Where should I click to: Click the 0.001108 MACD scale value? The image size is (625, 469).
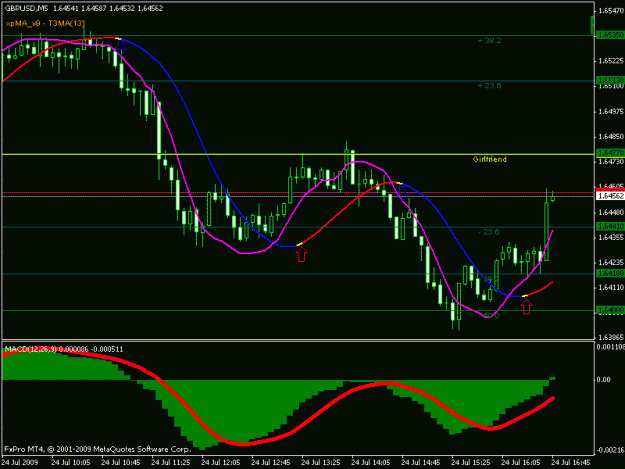point(611,347)
